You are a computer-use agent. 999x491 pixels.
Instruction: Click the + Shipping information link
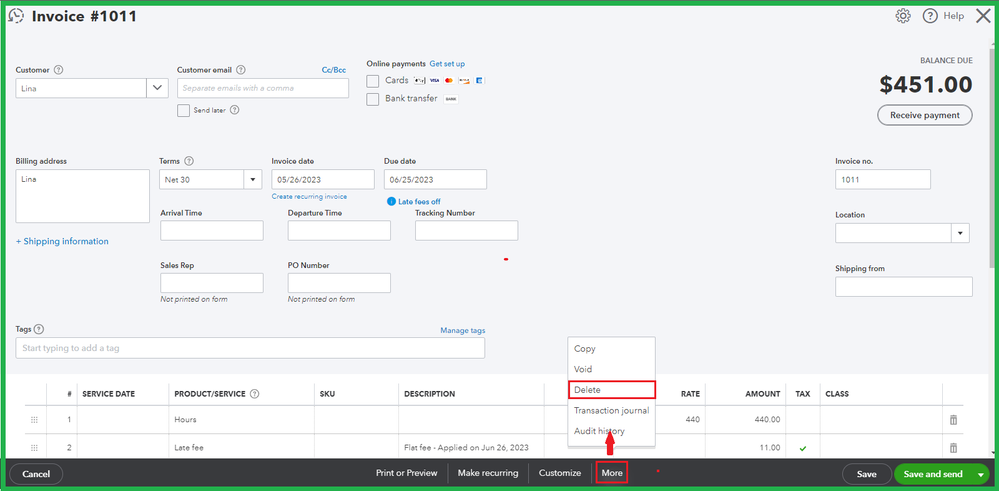62,241
